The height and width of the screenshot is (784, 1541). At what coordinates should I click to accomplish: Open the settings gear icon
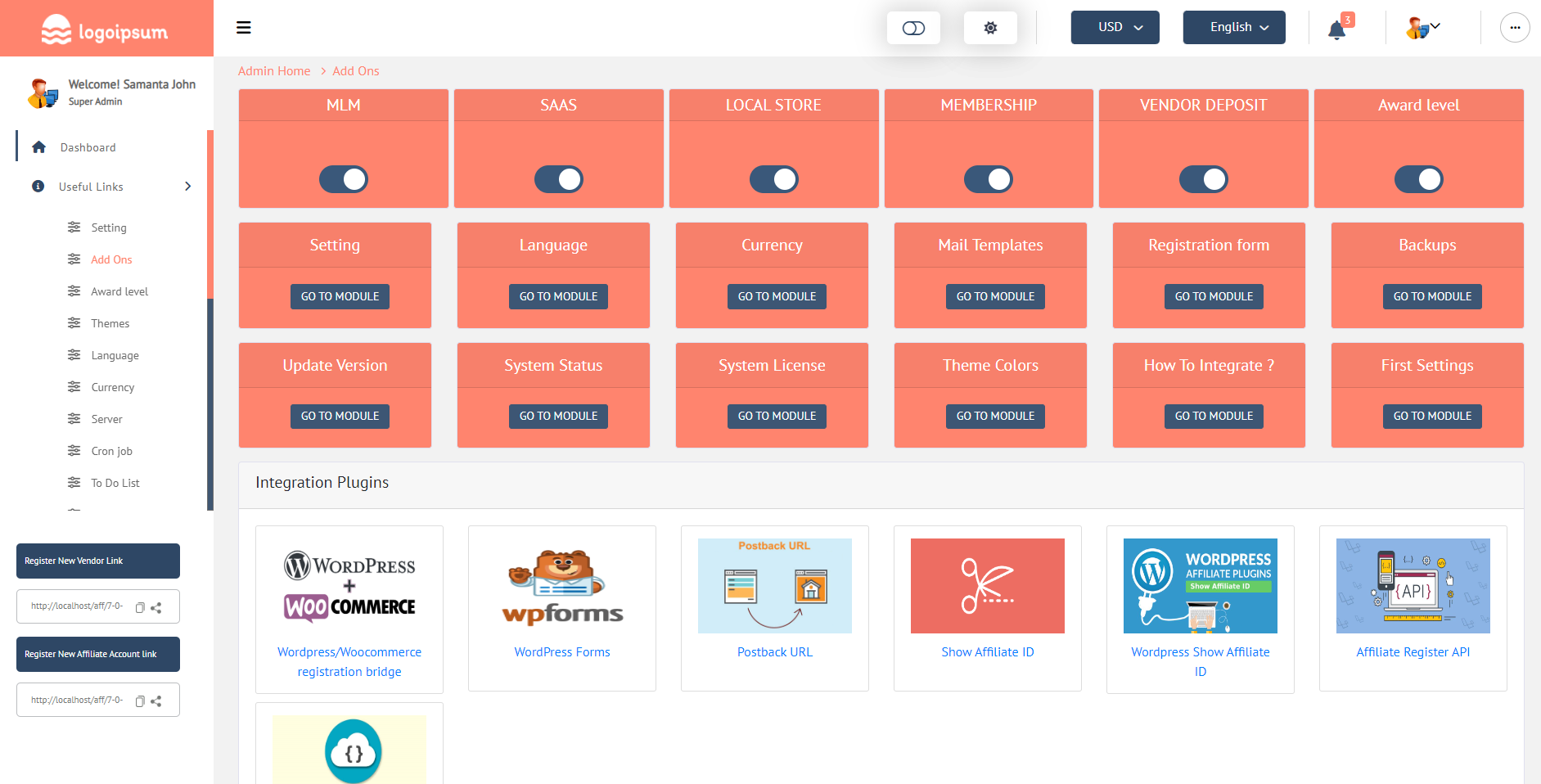990,27
